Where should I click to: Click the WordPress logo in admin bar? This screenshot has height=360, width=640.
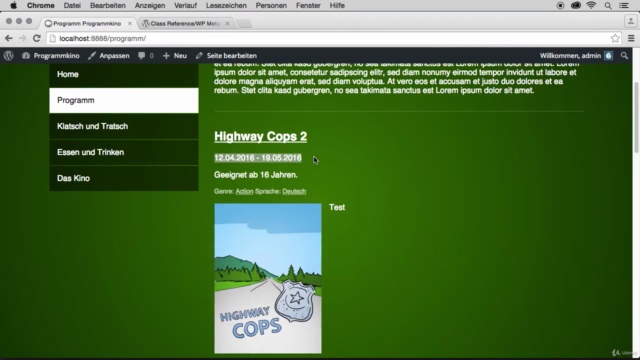coord(9,56)
